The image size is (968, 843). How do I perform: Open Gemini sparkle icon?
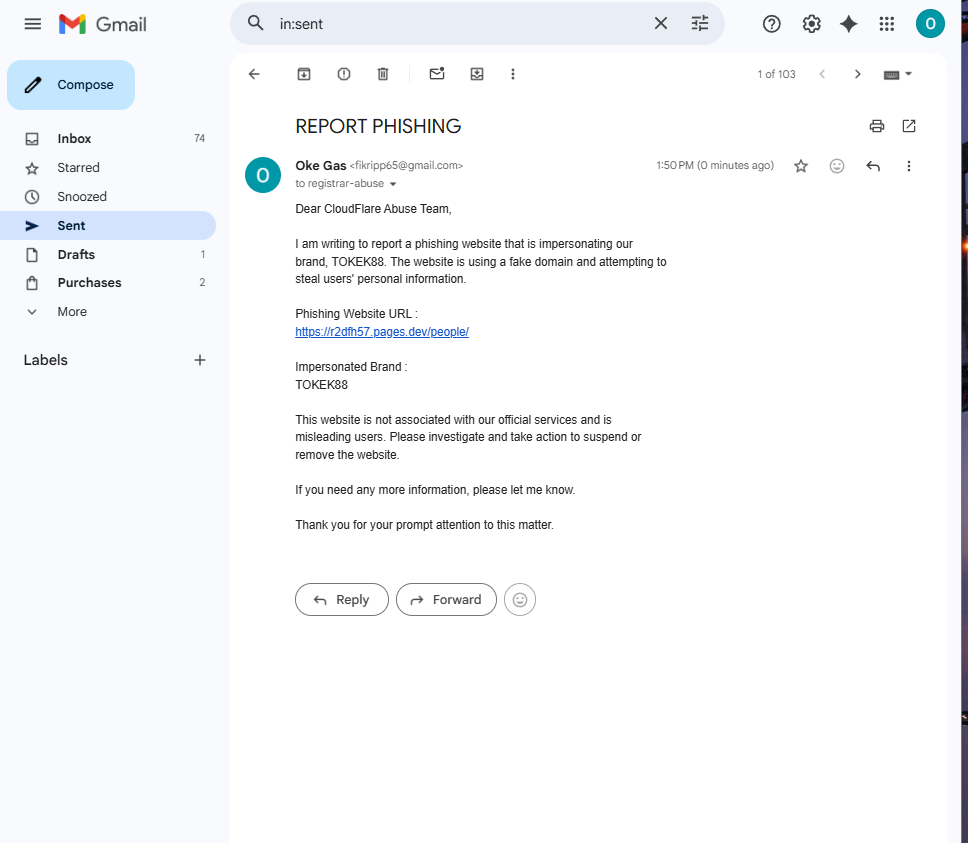coord(849,24)
